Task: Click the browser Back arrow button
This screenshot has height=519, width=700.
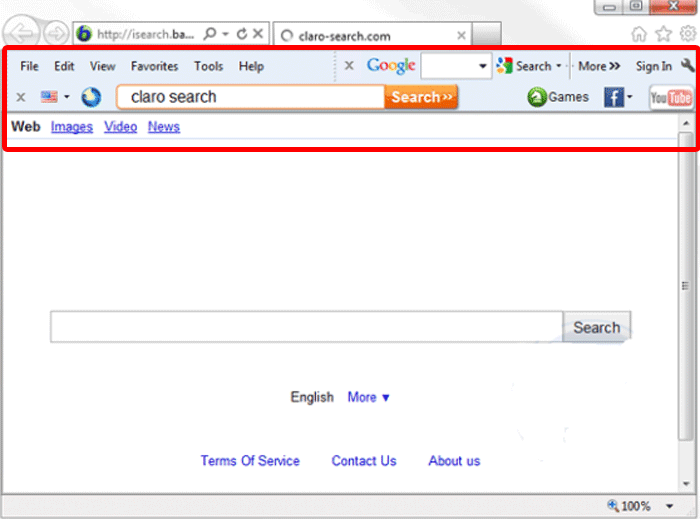Action: (19, 34)
